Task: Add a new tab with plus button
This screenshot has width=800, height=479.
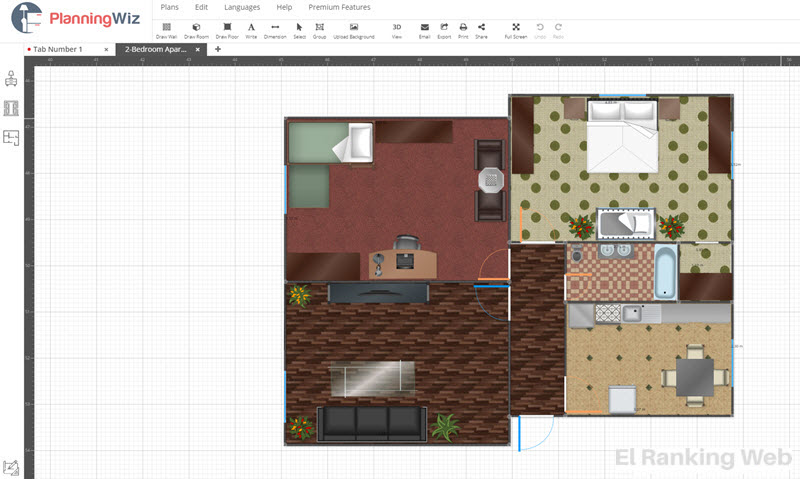Action: (218, 49)
